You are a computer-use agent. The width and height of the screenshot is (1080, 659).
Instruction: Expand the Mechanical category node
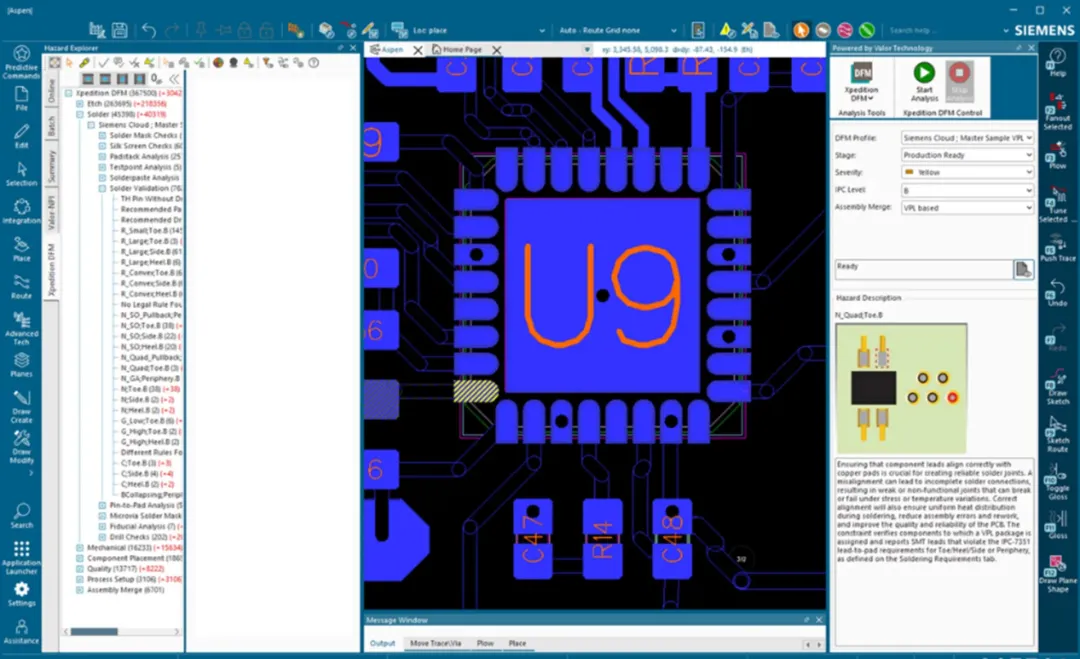click(x=80, y=548)
